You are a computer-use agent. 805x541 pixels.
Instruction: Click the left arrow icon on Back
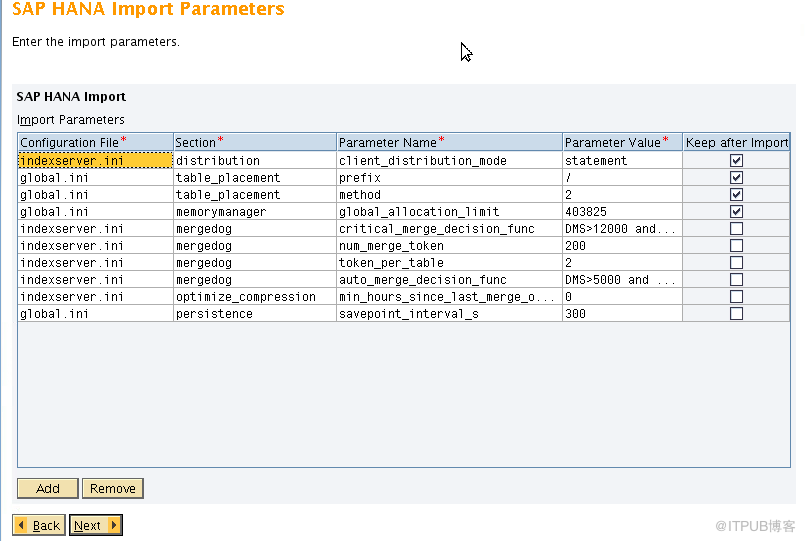tap(22, 525)
